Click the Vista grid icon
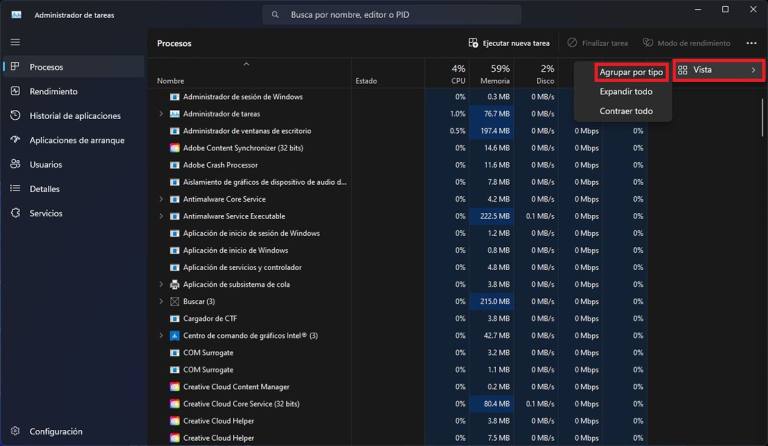768x446 pixels. pos(683,70)
